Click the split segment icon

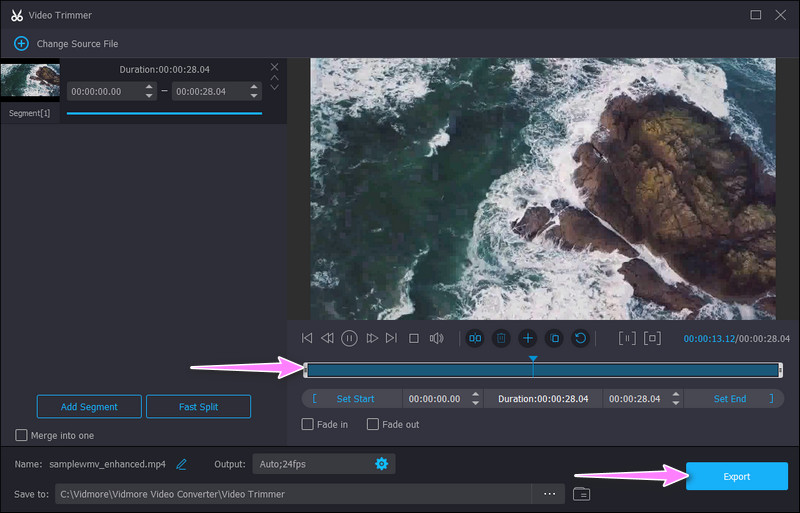[x=475, y=339]
